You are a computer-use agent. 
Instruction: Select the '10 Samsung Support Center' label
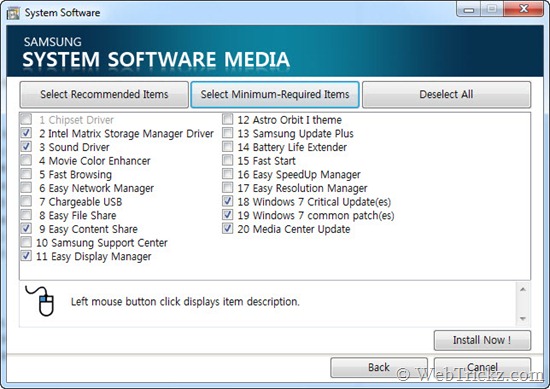coord(102,243)
